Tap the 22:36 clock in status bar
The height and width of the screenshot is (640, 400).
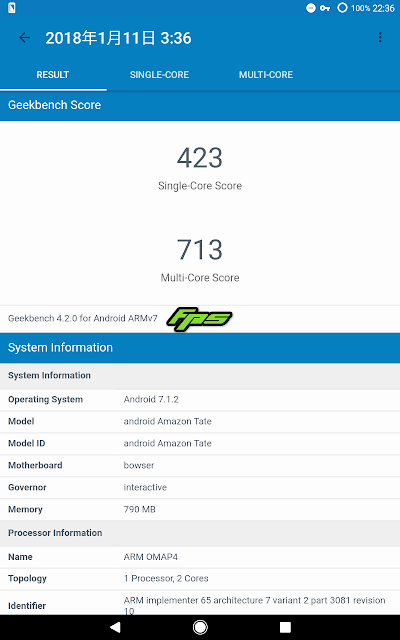pos(384,8)
